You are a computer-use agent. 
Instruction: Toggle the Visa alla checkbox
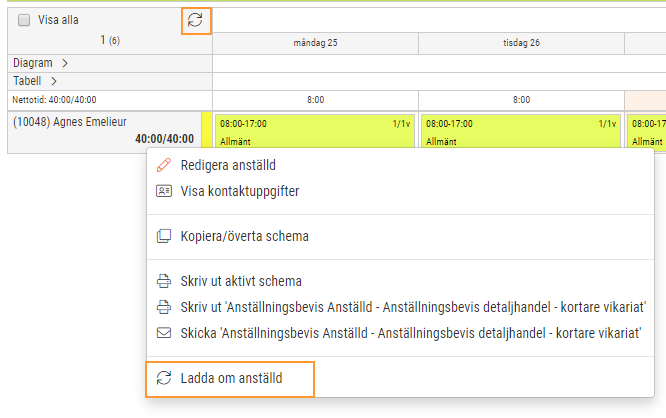click(x=24, y=20)
